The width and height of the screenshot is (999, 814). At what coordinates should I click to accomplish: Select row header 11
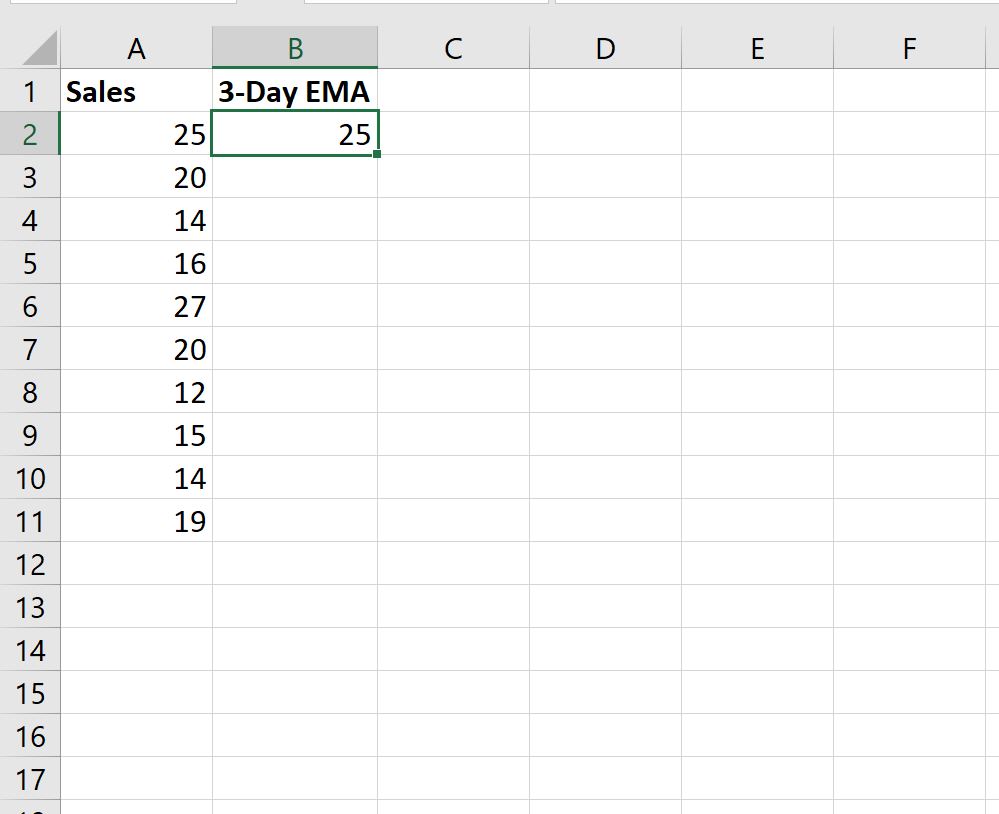pos(30,521)
